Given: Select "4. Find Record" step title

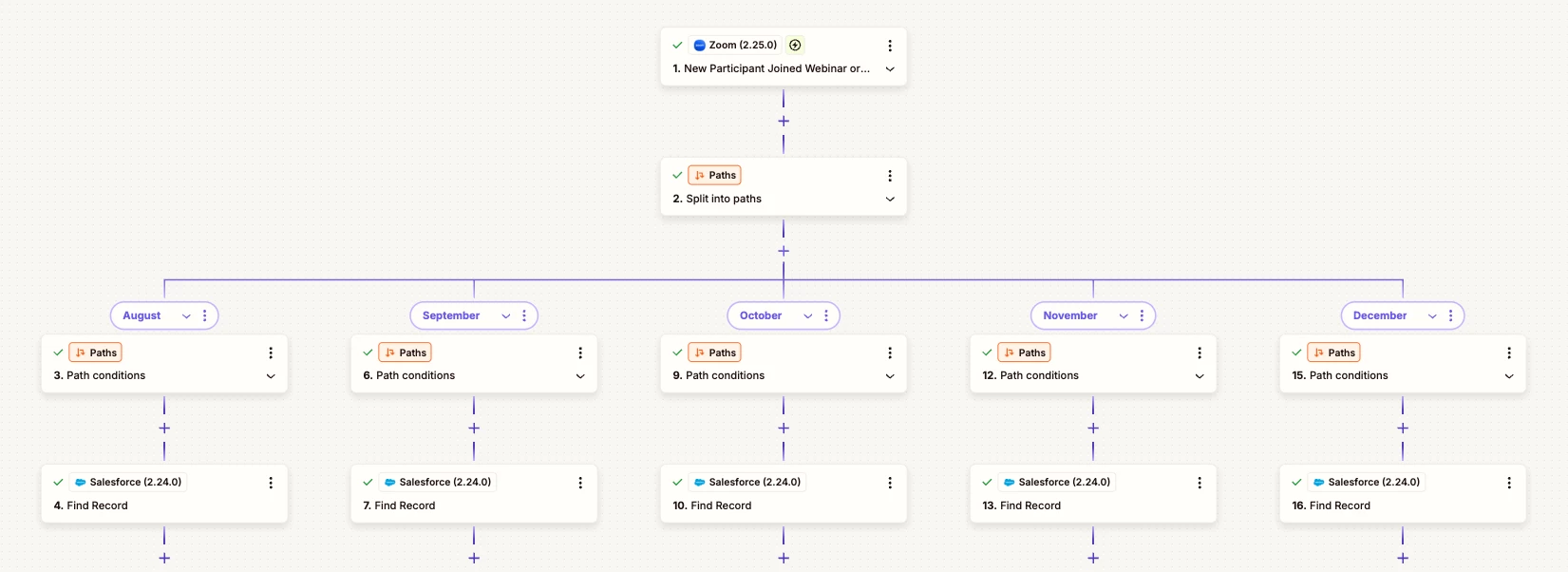Looking at the screenshot, I should 90,505.
